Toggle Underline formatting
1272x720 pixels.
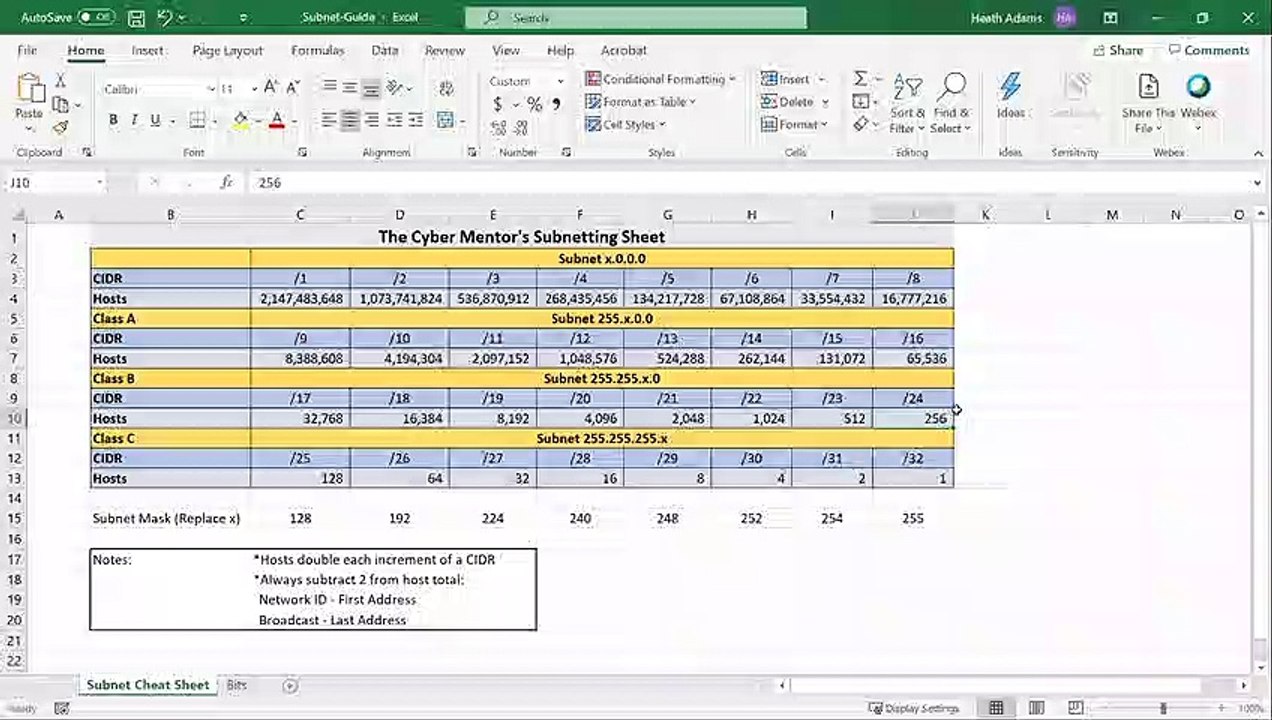(x=155, y=120)
